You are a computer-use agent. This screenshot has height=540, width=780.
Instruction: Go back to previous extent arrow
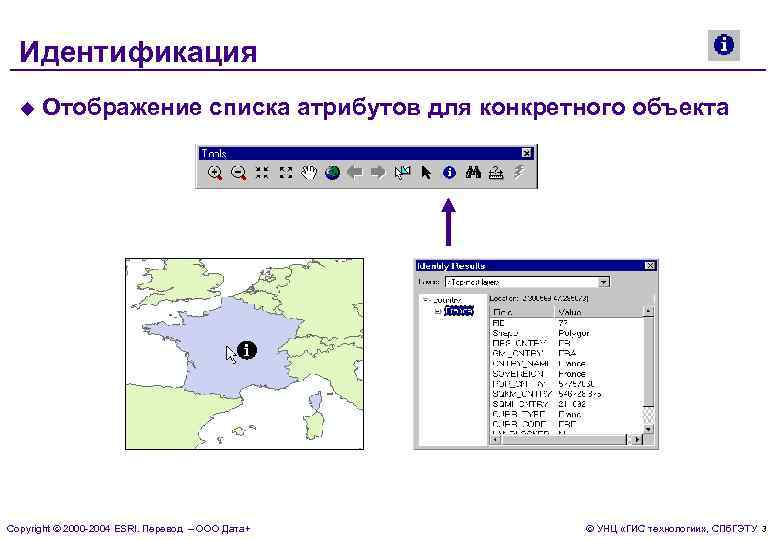point(355,173)
